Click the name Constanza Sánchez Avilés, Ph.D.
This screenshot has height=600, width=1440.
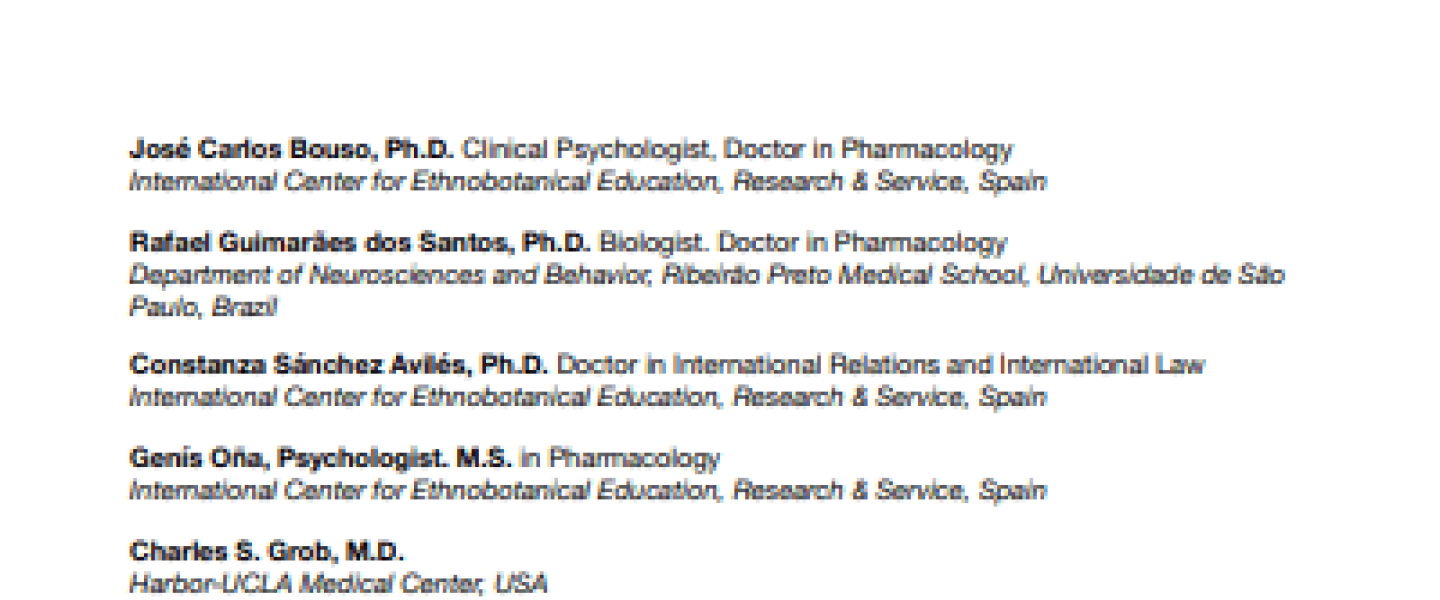338,365
